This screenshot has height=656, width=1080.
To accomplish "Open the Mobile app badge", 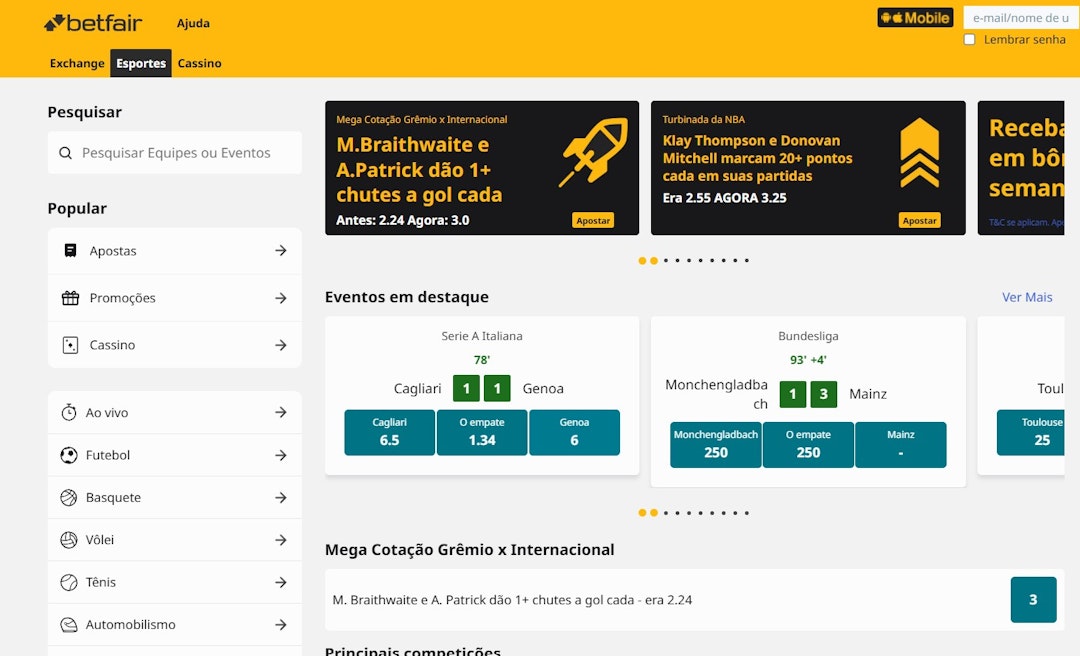I will [x=915, y=18].
